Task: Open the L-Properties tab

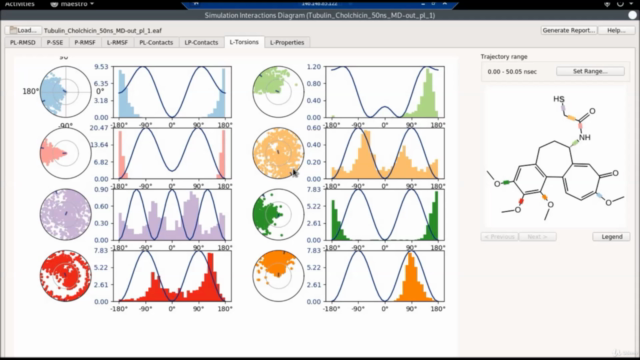Action: [287, 42]
